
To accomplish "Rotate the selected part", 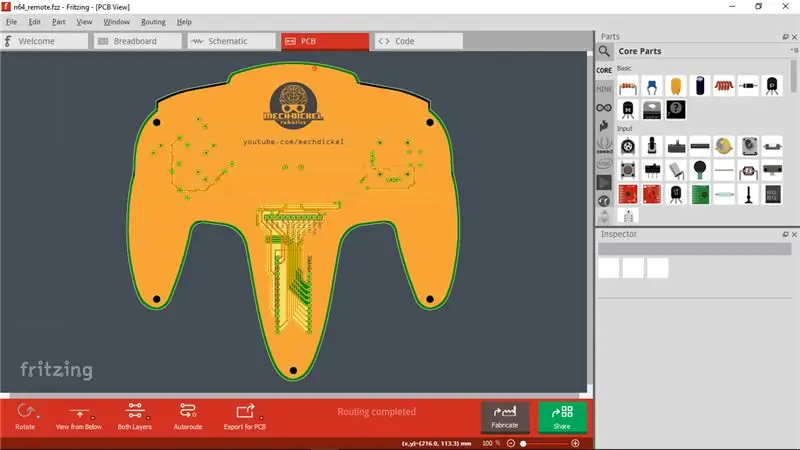I will point(25,416).
